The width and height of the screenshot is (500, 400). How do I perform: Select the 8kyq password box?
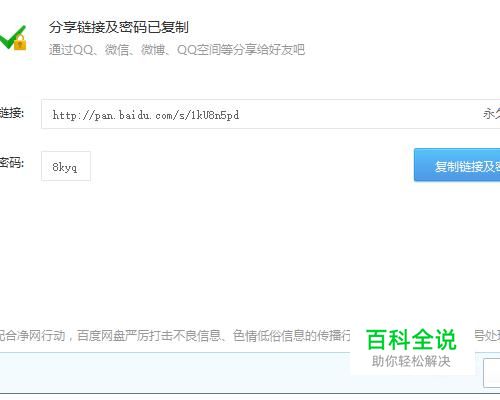point(66,166)
